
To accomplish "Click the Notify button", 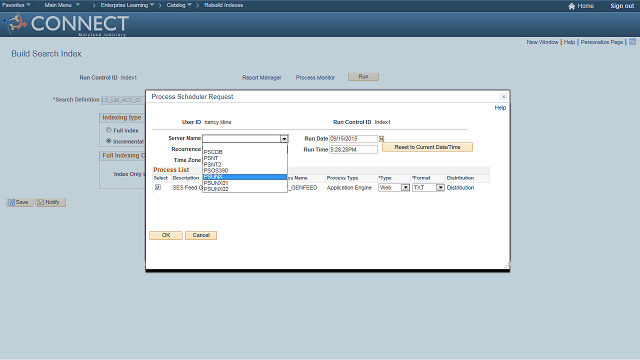I will [51, 202].
